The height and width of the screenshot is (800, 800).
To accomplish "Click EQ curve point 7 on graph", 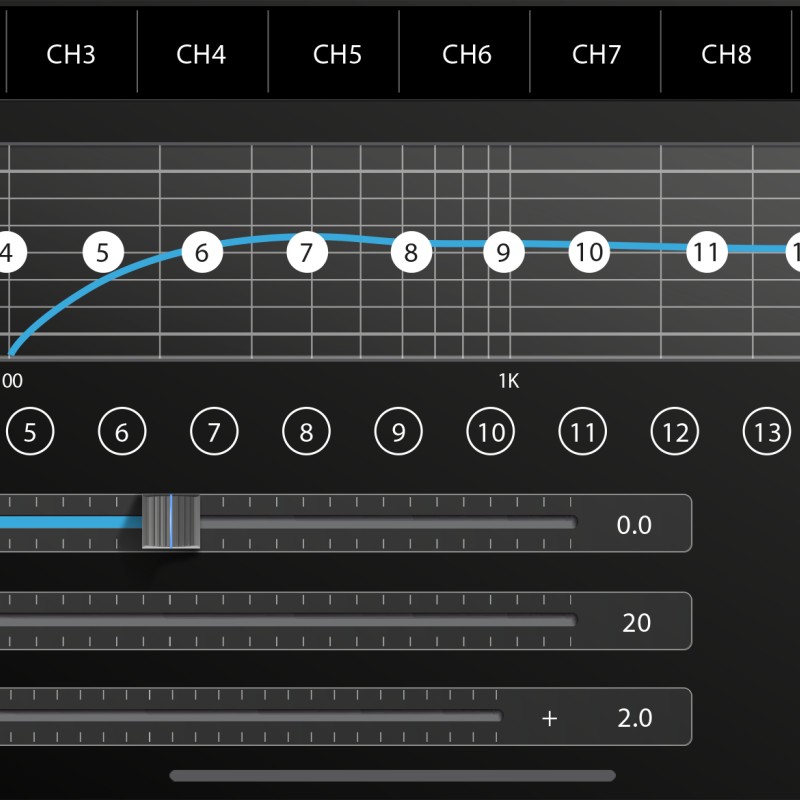I will point(307,253).
